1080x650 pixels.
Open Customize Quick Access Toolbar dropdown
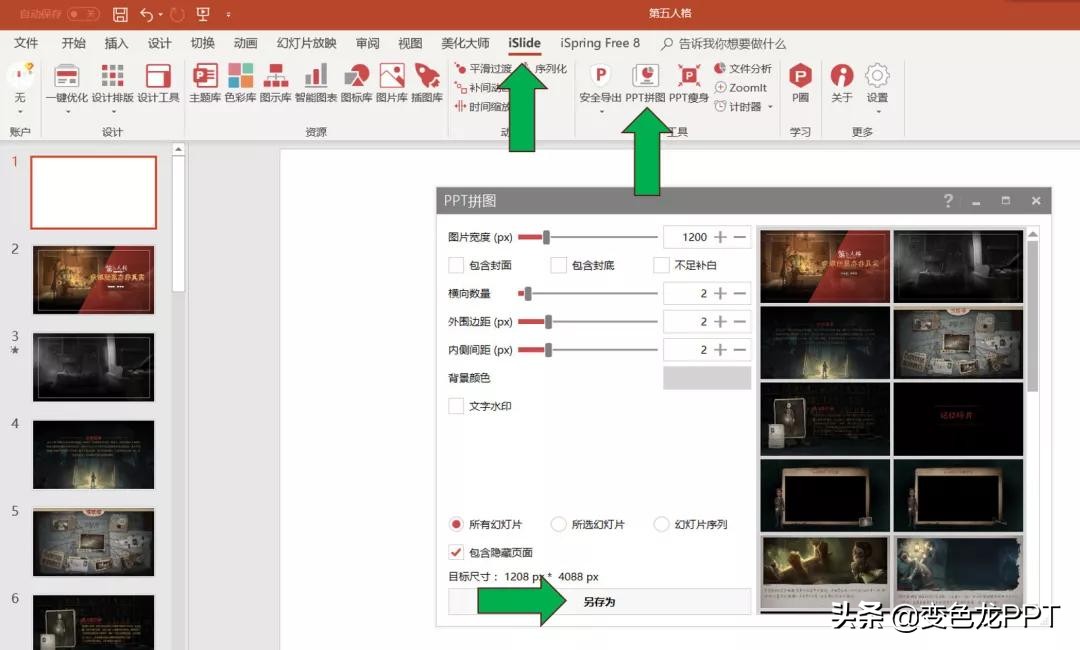[228, 14]
